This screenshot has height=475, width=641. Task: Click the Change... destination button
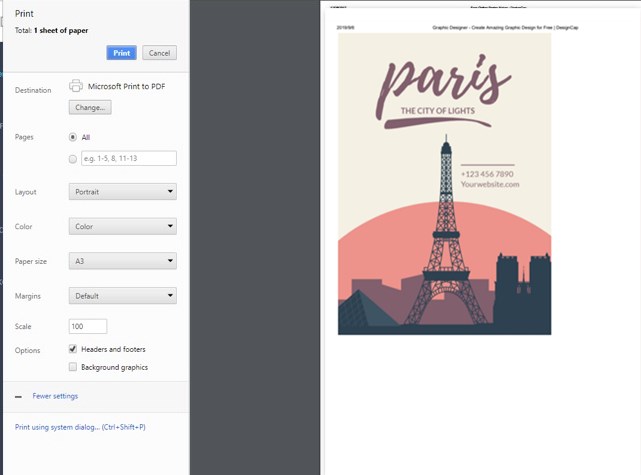tap(90, 107)
